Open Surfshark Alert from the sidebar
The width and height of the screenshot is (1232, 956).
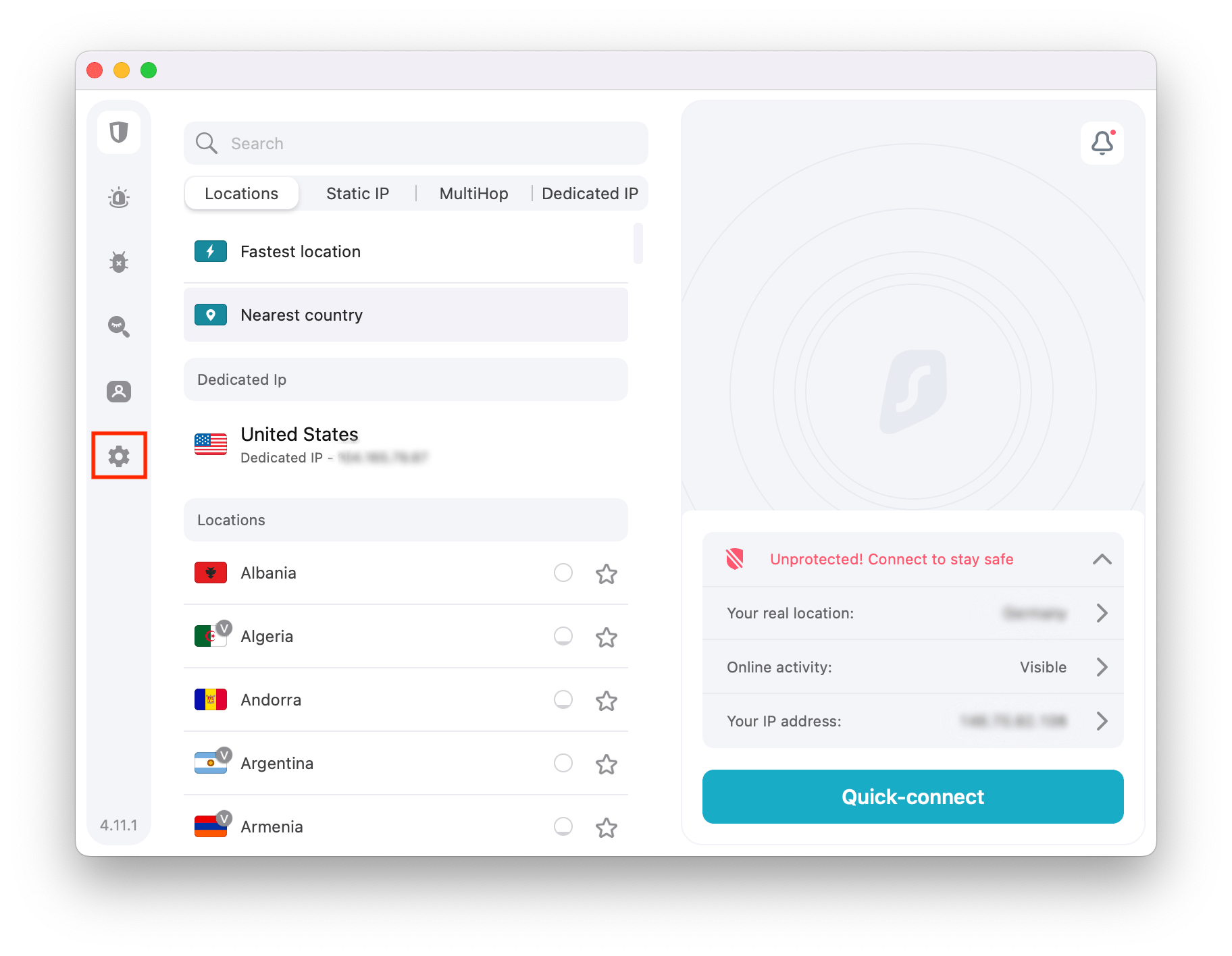point(119,197)
